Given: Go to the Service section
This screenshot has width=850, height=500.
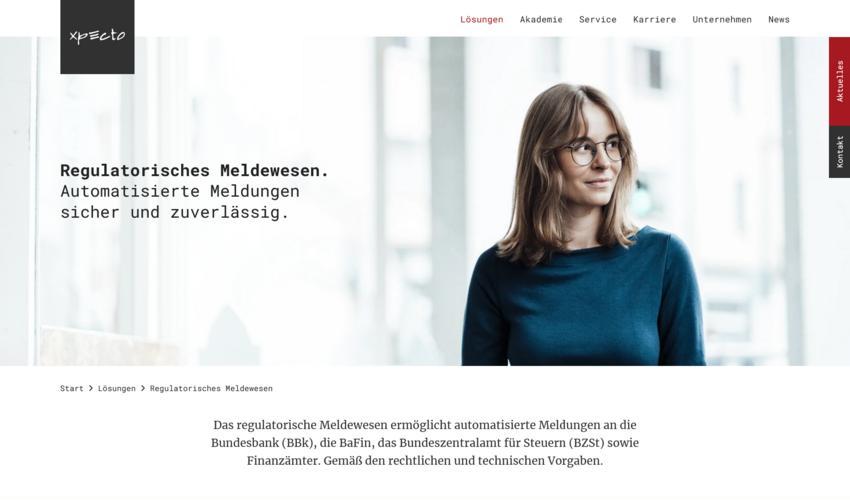Looking at the screenshot, I should tap(597, 20).
